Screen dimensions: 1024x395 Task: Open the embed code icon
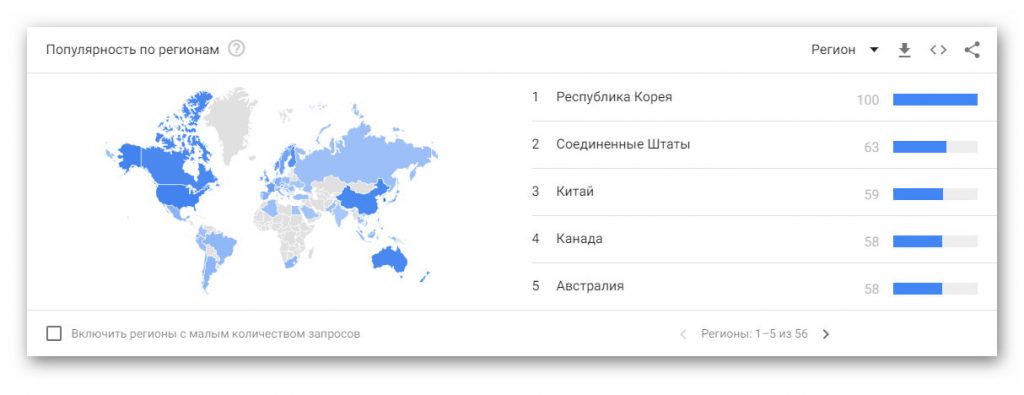(x=938, y=50)
